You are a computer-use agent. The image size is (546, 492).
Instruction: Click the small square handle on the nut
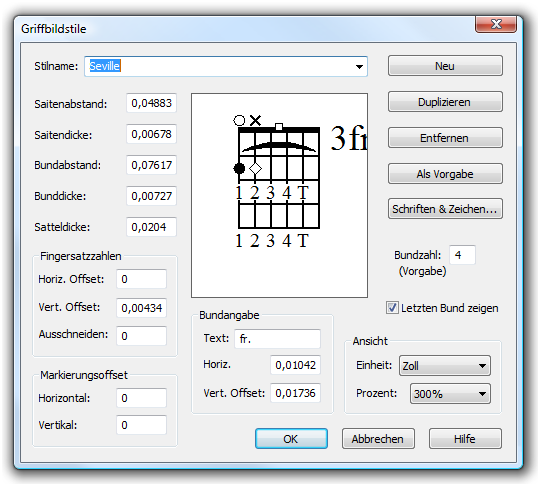(x=279, y=127)
